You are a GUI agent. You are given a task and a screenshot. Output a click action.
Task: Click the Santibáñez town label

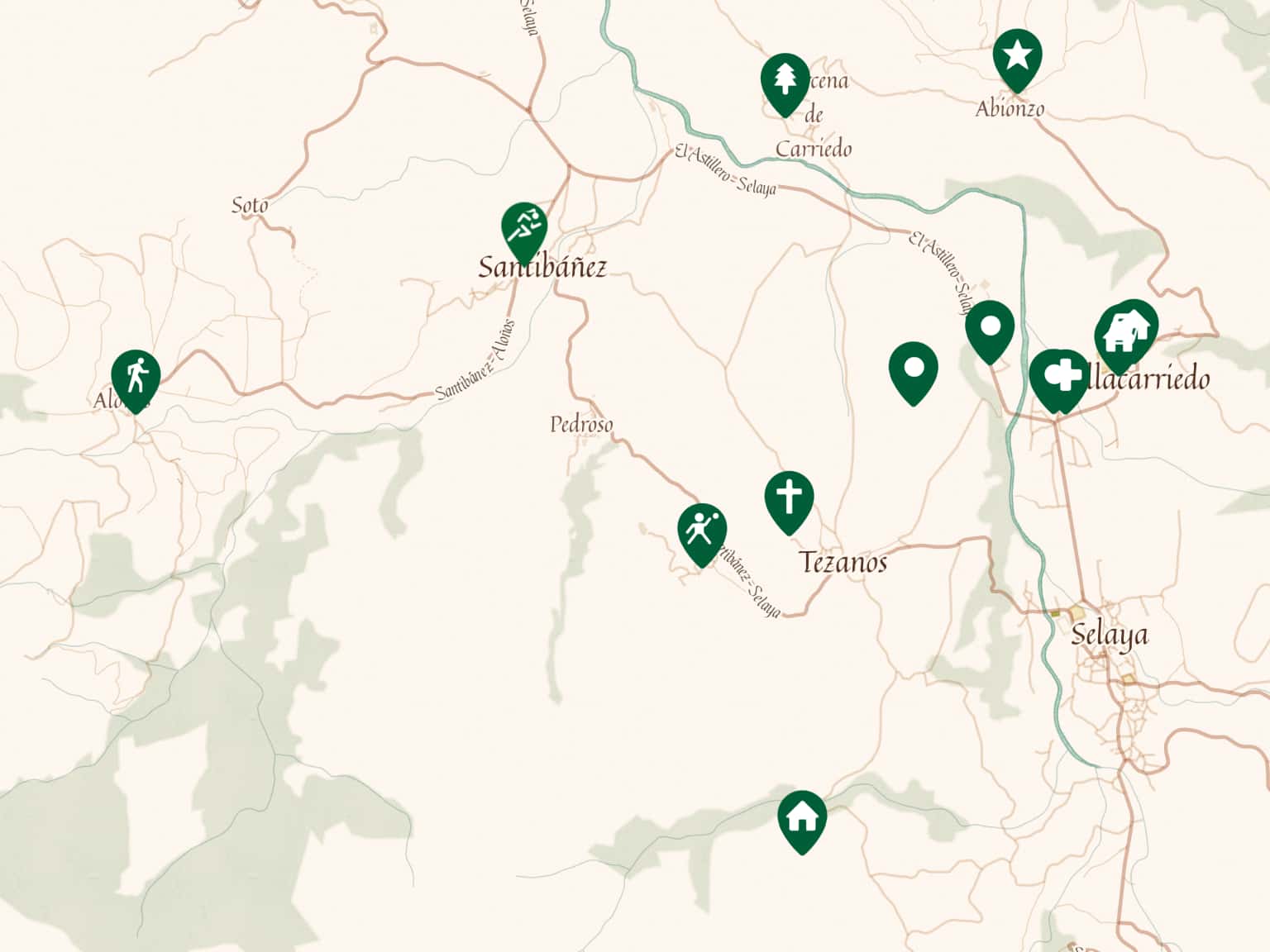[x=542, y=268]
